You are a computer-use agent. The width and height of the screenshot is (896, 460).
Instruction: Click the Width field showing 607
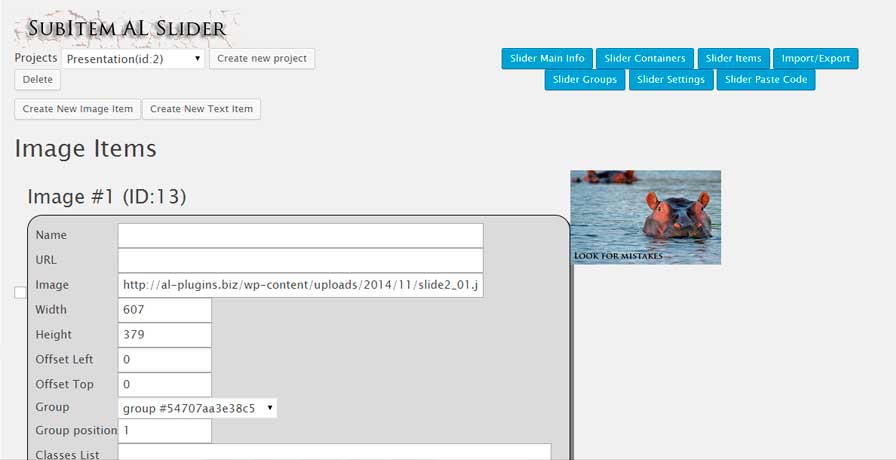click(165, 310)
